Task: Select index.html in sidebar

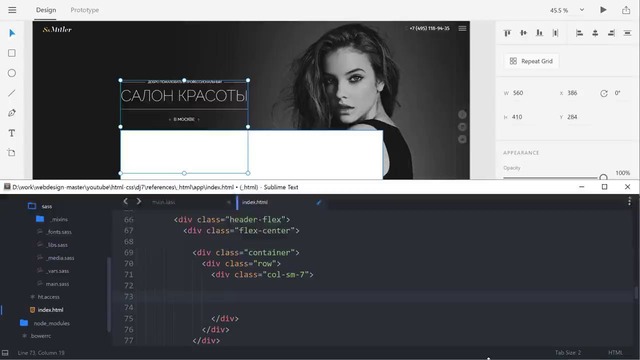Action: [x=51, y=310]
